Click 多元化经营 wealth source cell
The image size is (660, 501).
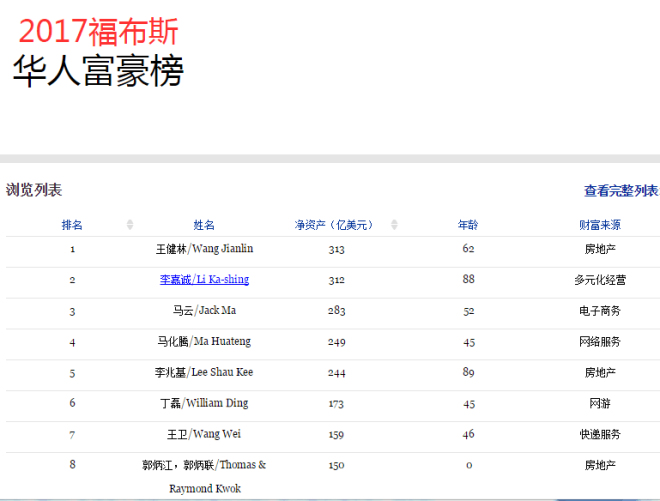click(x=600, y=280)
